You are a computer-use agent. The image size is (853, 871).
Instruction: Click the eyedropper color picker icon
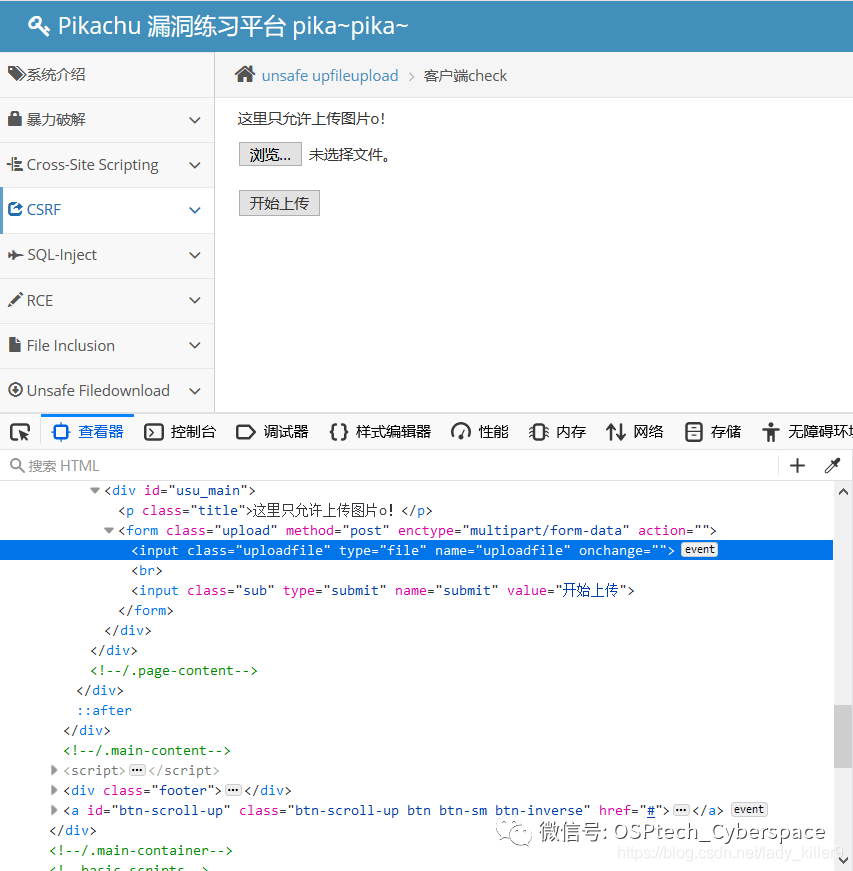click(x=833, y=465)
